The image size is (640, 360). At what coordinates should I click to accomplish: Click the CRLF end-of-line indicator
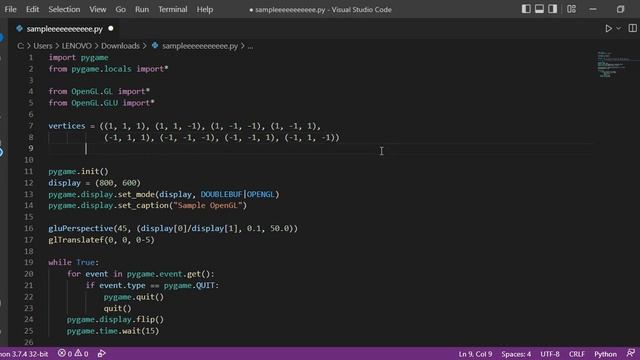tap(577, 354)
